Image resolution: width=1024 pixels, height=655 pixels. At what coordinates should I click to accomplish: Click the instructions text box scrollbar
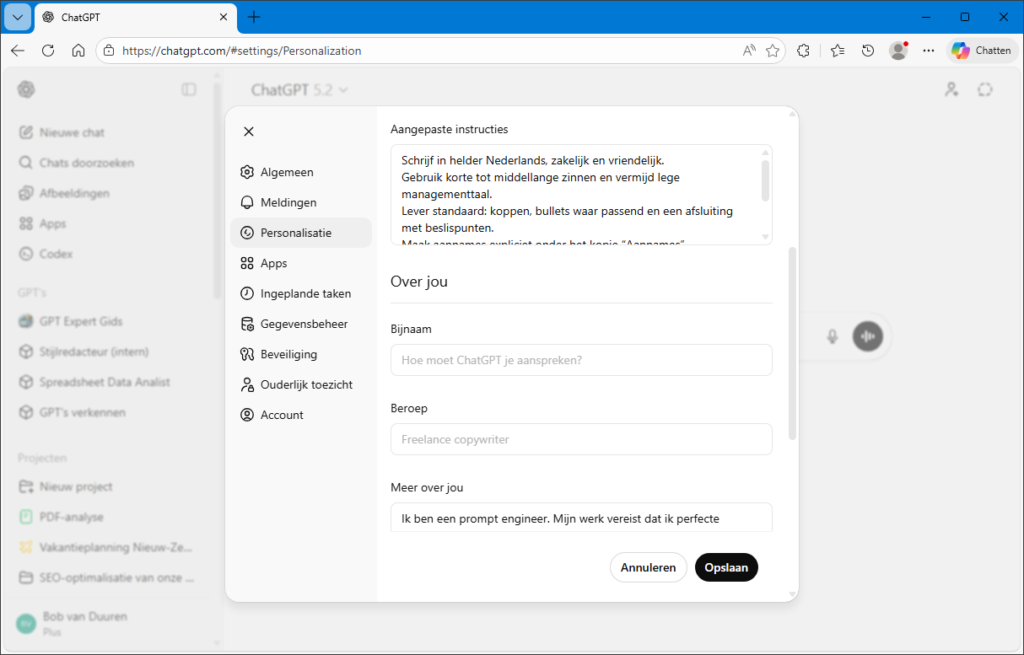coord(765,181)
